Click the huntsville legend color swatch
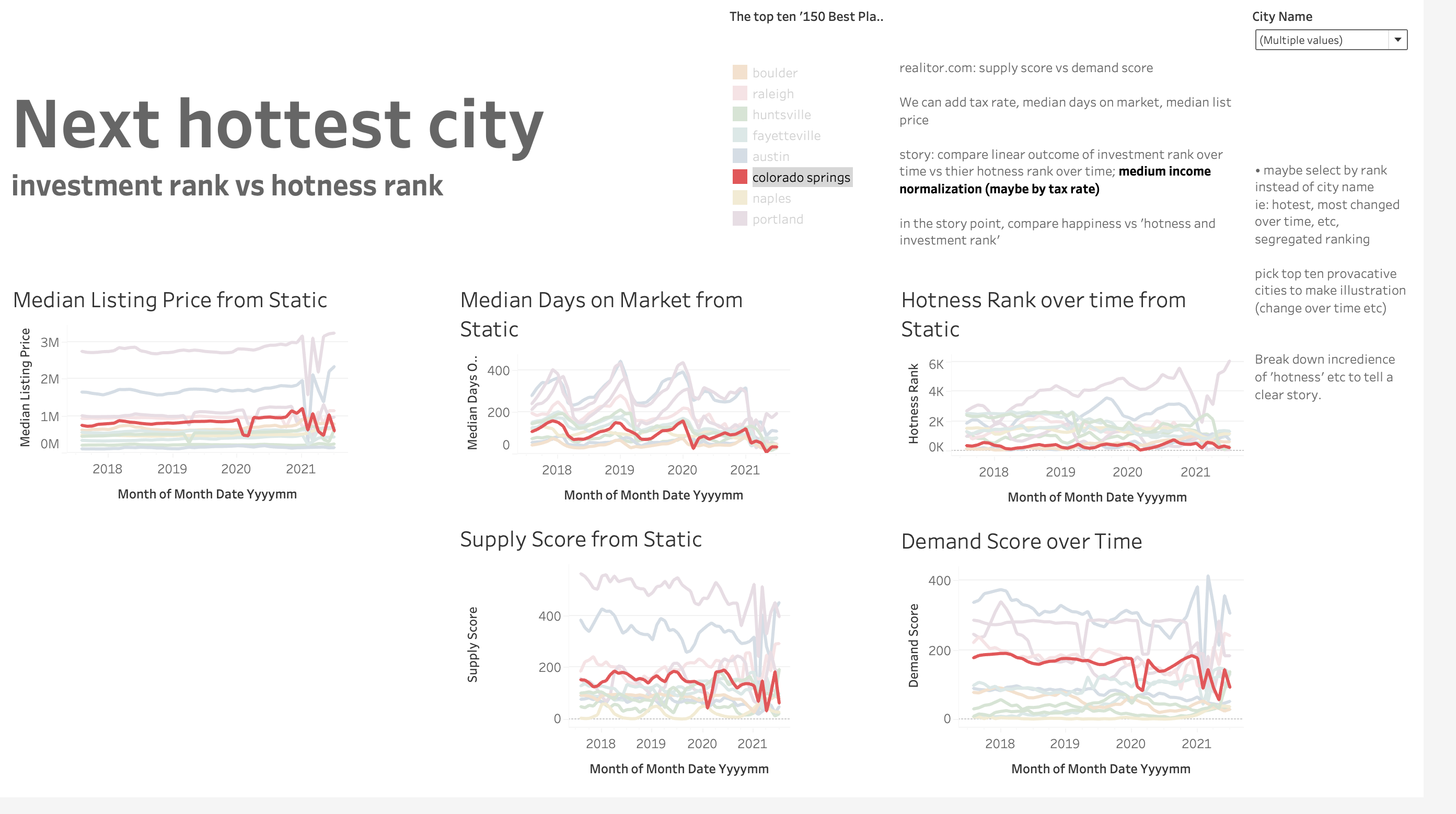The image size is (1456, 814). coord(739,114)
